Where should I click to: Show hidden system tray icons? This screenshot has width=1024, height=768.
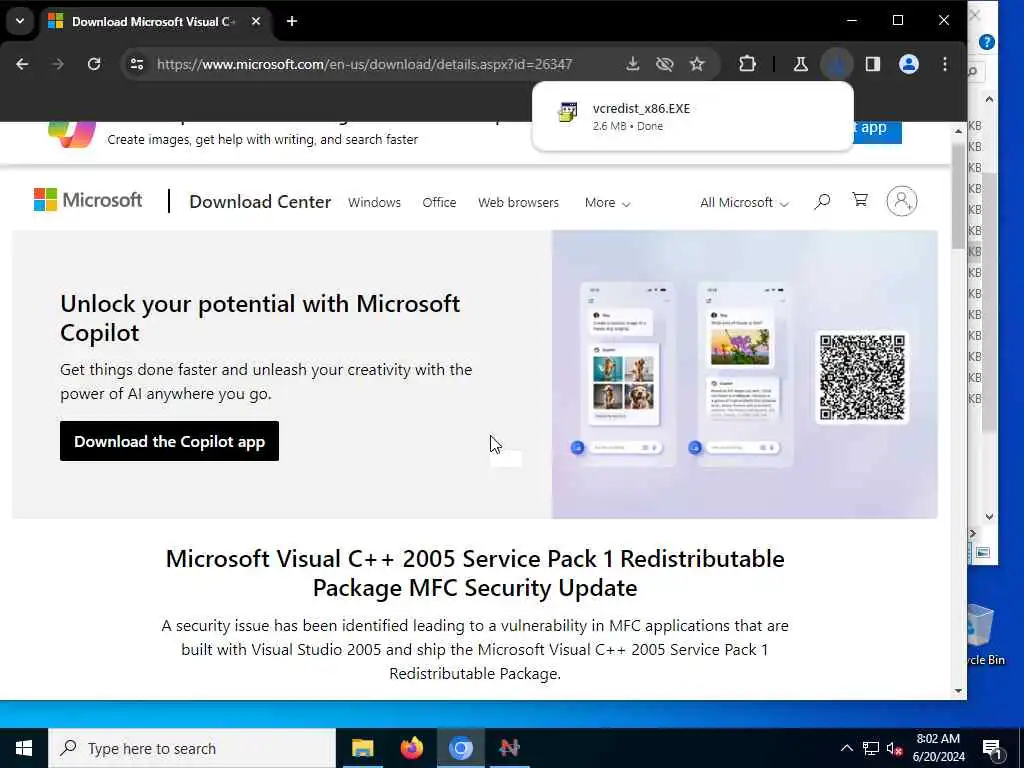pyautogui.click(x=846, y=748)
